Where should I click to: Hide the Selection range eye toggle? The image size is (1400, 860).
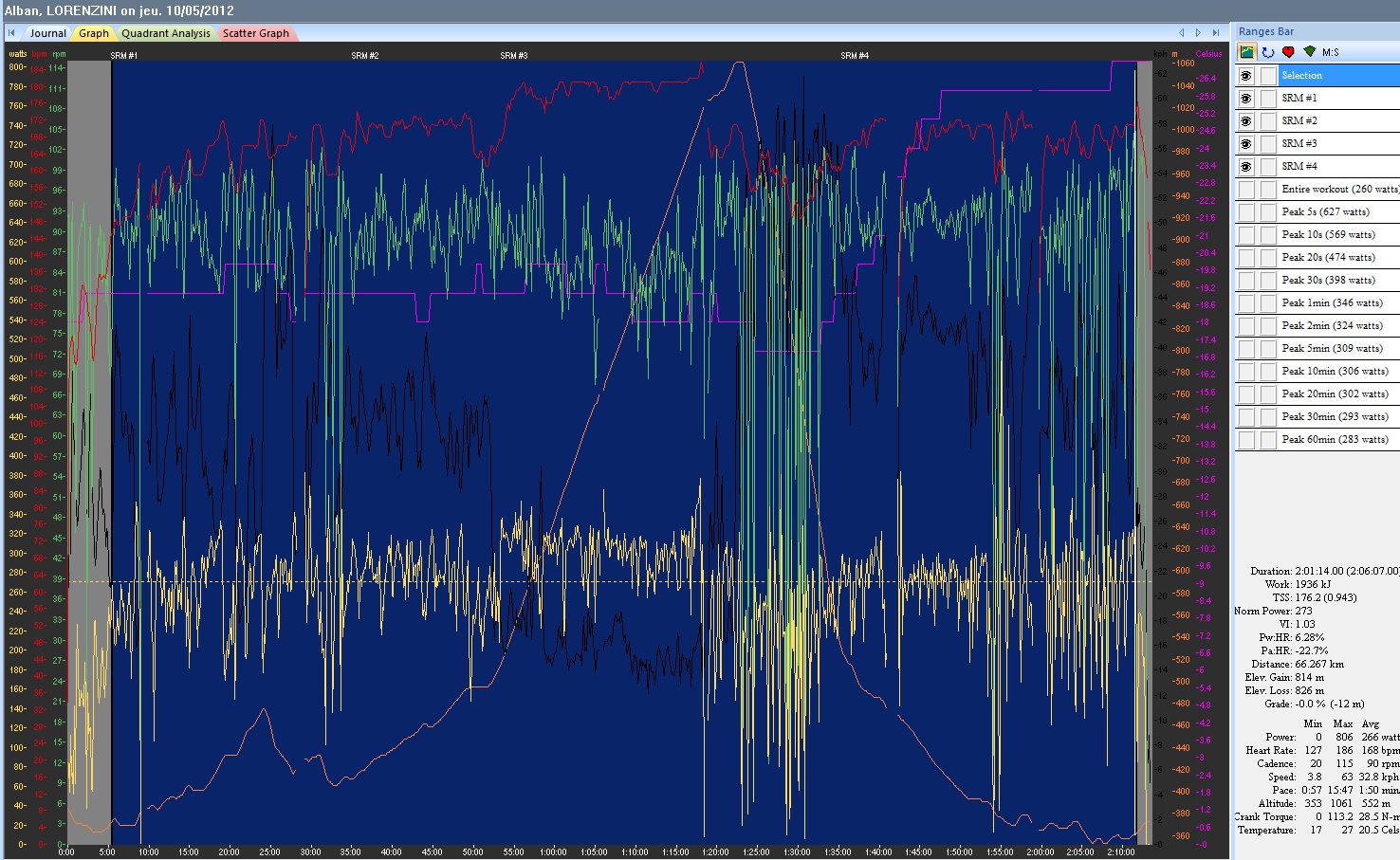tap(1246, 76)
